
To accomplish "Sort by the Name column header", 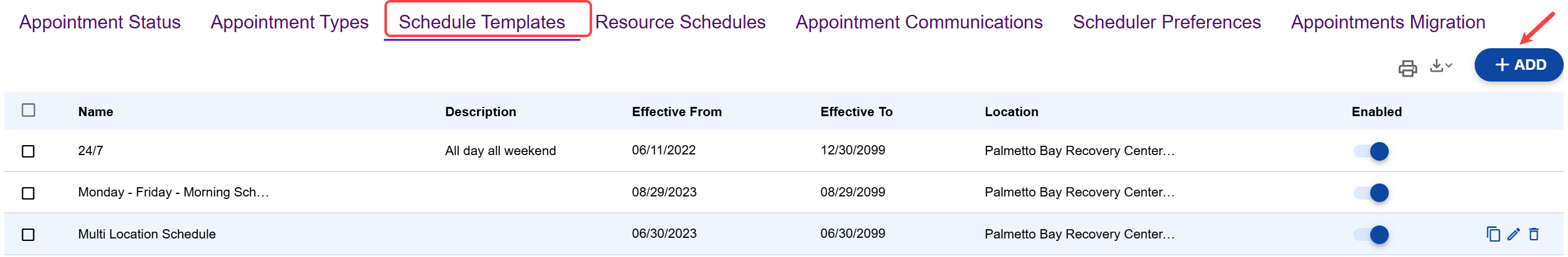I will click(96, 112).
